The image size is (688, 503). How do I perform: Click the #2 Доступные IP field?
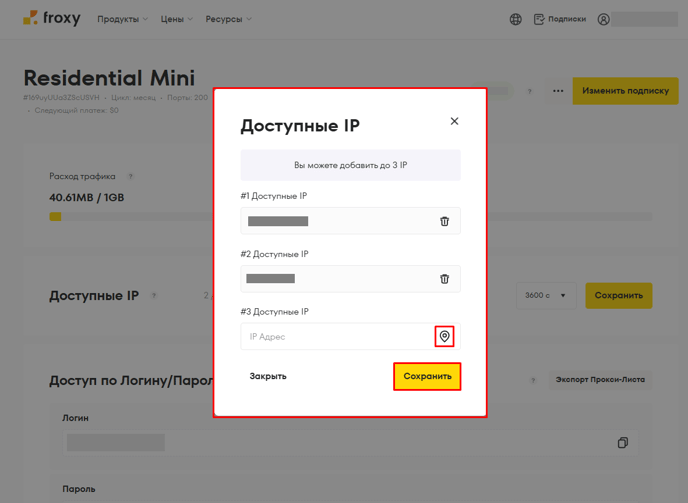pyautogui.click(x=351, y=279)
